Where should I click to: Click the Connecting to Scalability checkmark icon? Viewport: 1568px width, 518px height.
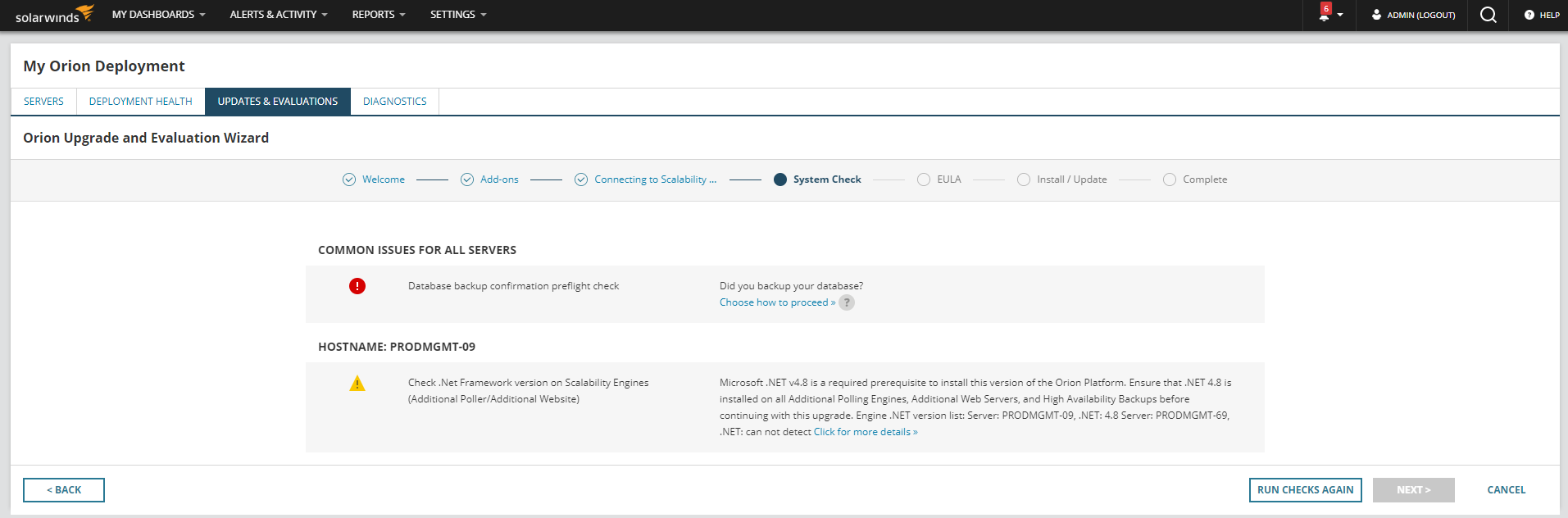click(581, 179)
